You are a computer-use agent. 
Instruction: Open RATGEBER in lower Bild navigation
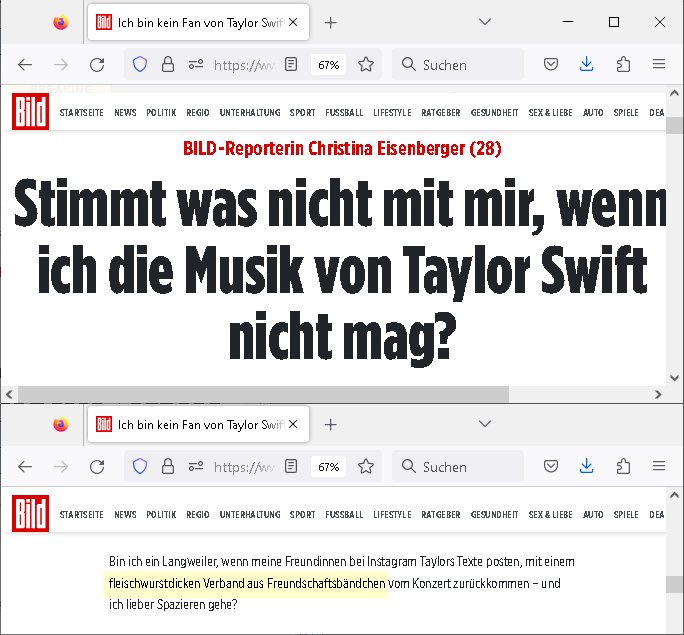(441, 515)
